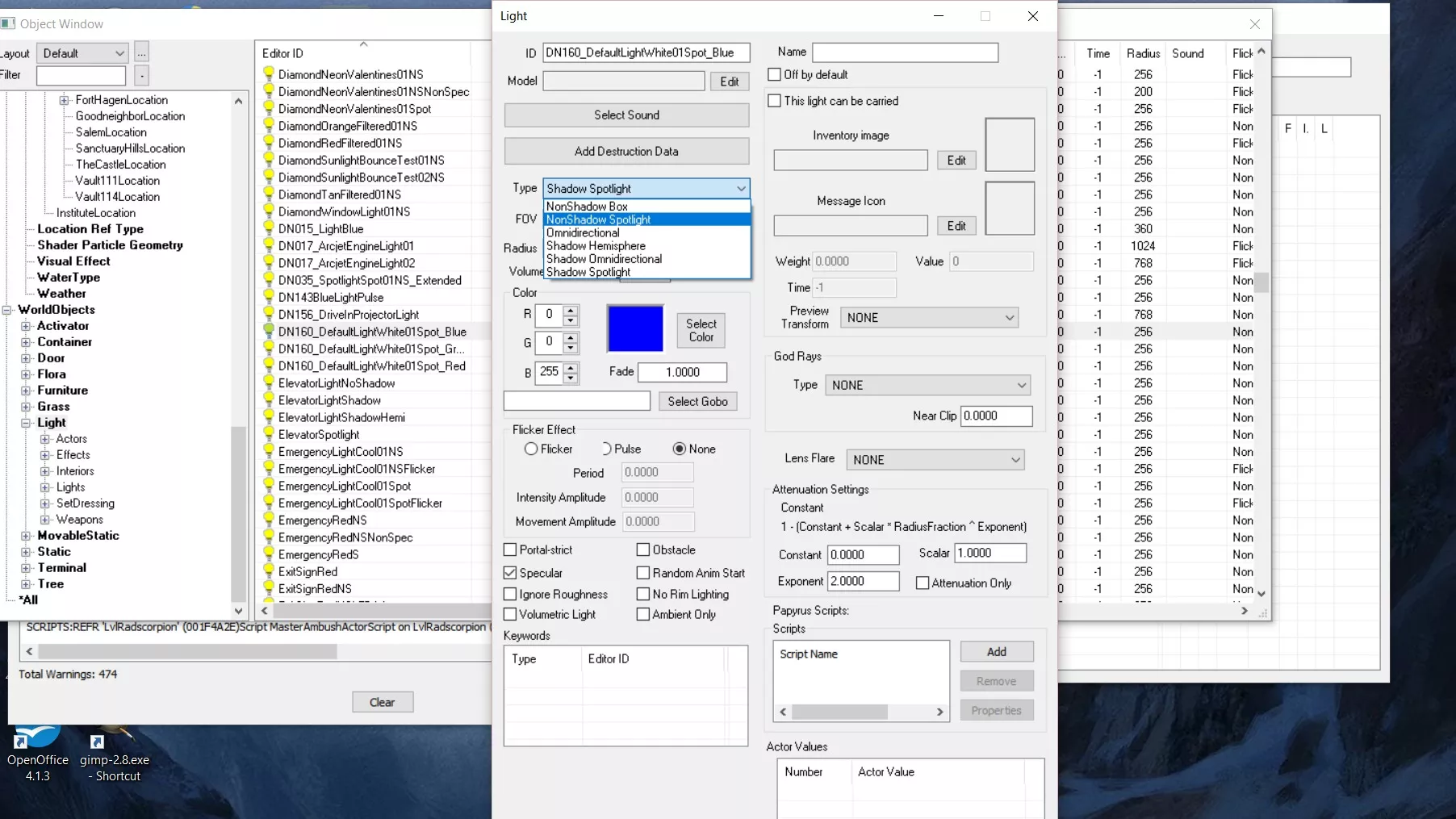
Task: Open the Preview Transform dropdown
Action: (x=929, y=318)
